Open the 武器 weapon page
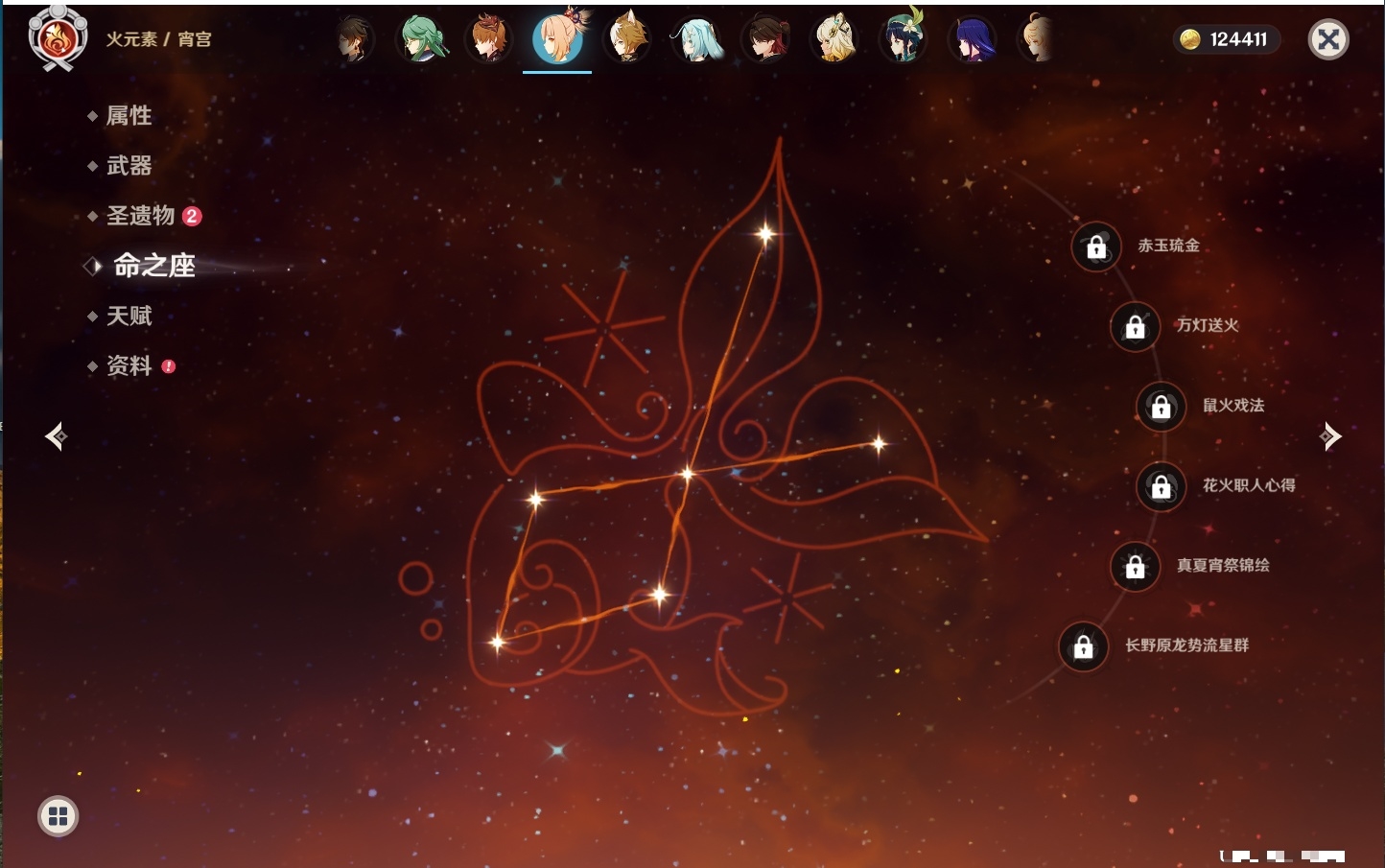This screenshot has height=868, width=1385. pos(129,166)
